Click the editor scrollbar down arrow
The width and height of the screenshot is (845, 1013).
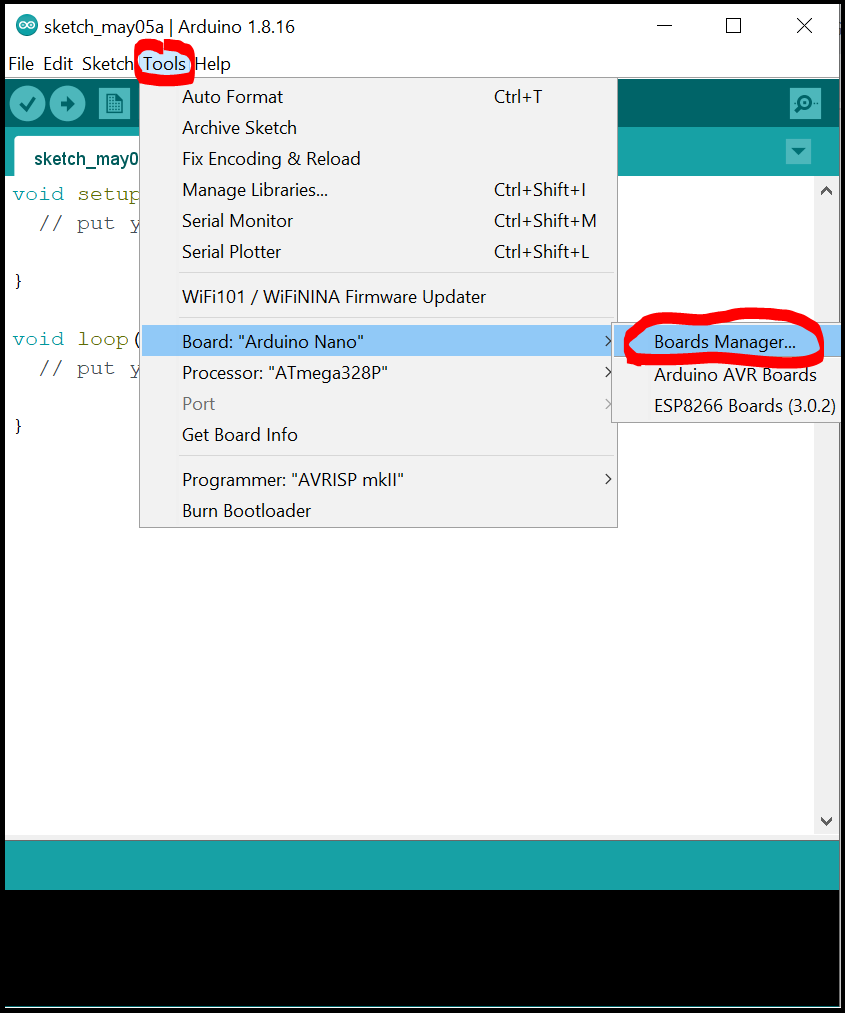(x=826, y=821)
